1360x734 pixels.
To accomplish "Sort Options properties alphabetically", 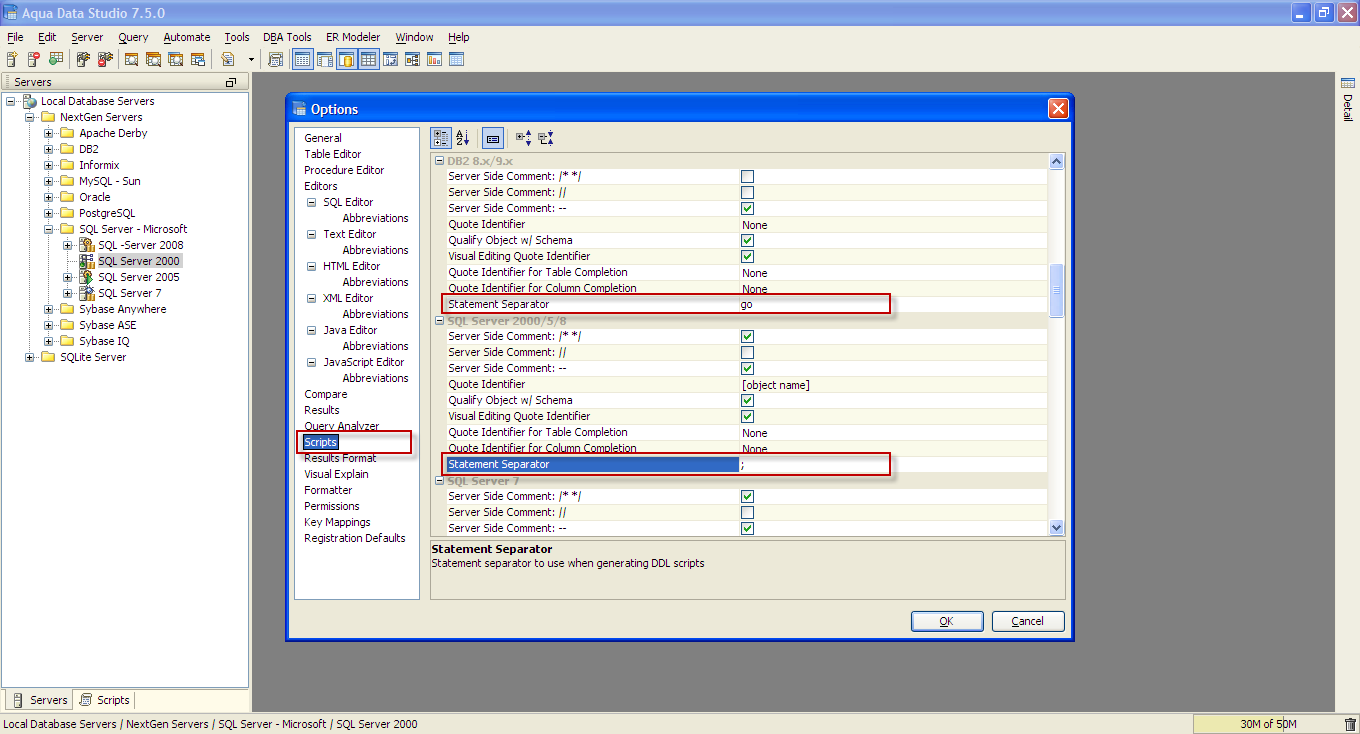I will pyautogui.click(x=462, y=138).
